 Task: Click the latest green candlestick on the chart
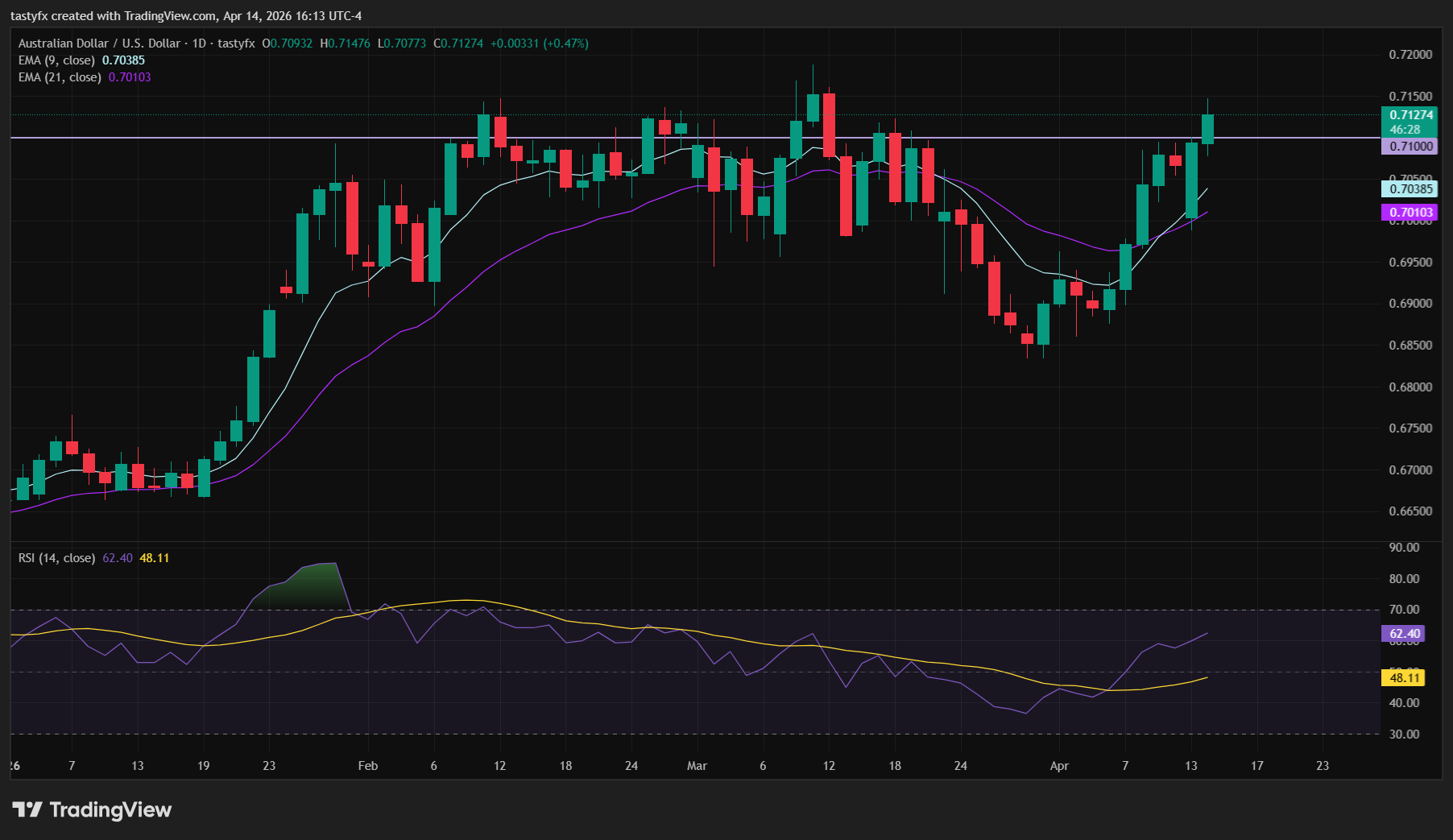(x=1207, y=129)
